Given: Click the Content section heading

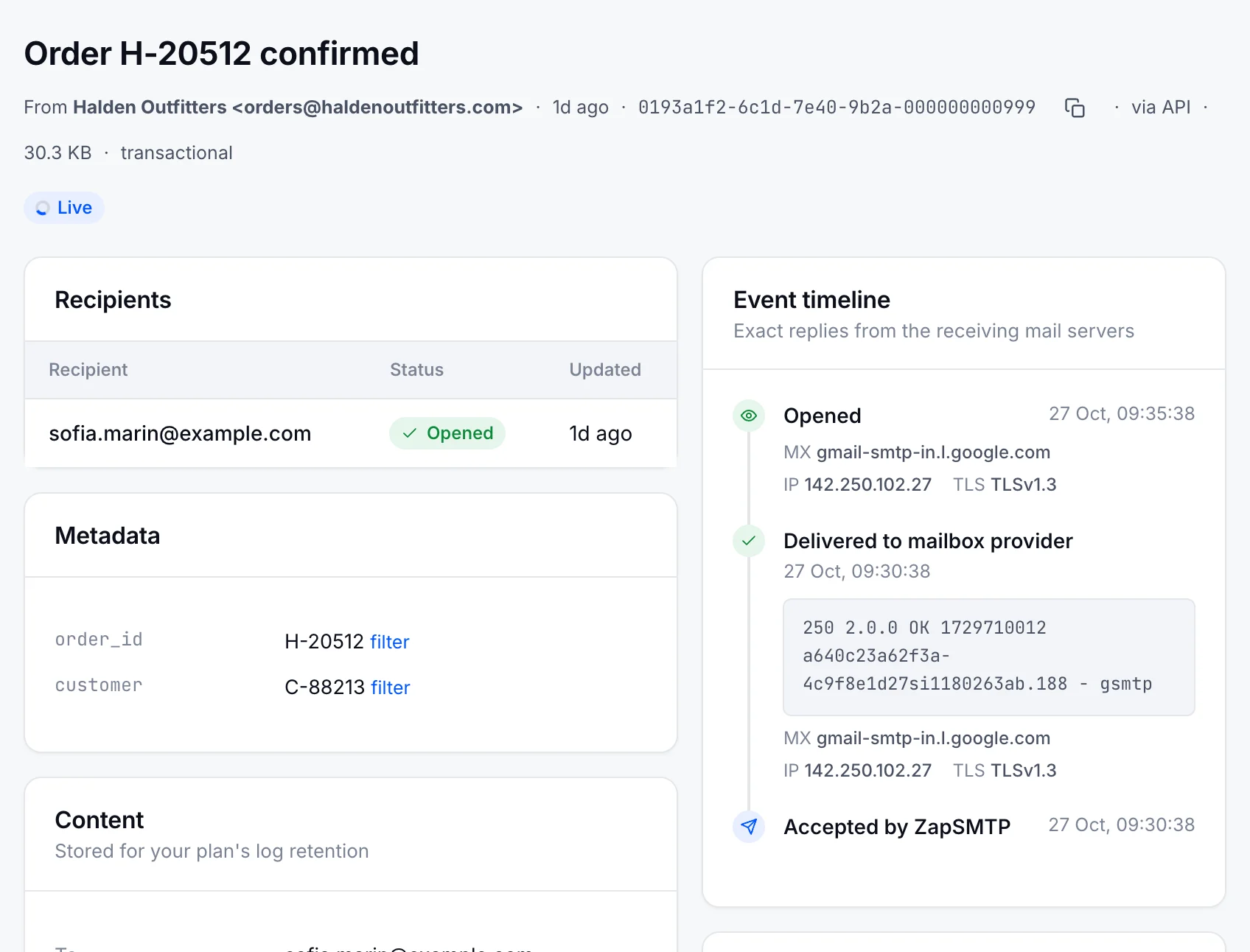Looking at the screenshot, I should click(99, 820).
